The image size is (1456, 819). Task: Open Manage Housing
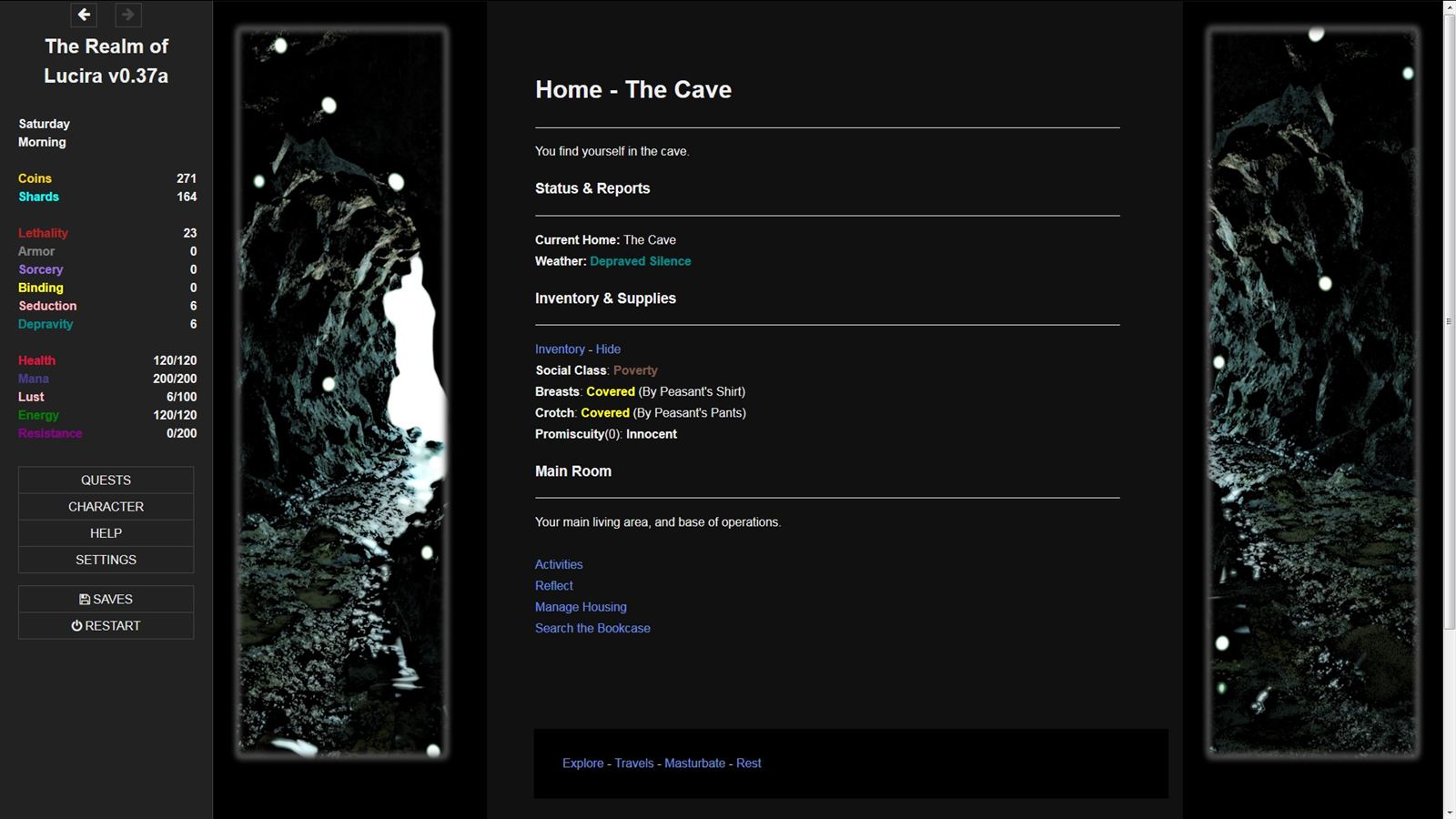click(x=581, y=607)
